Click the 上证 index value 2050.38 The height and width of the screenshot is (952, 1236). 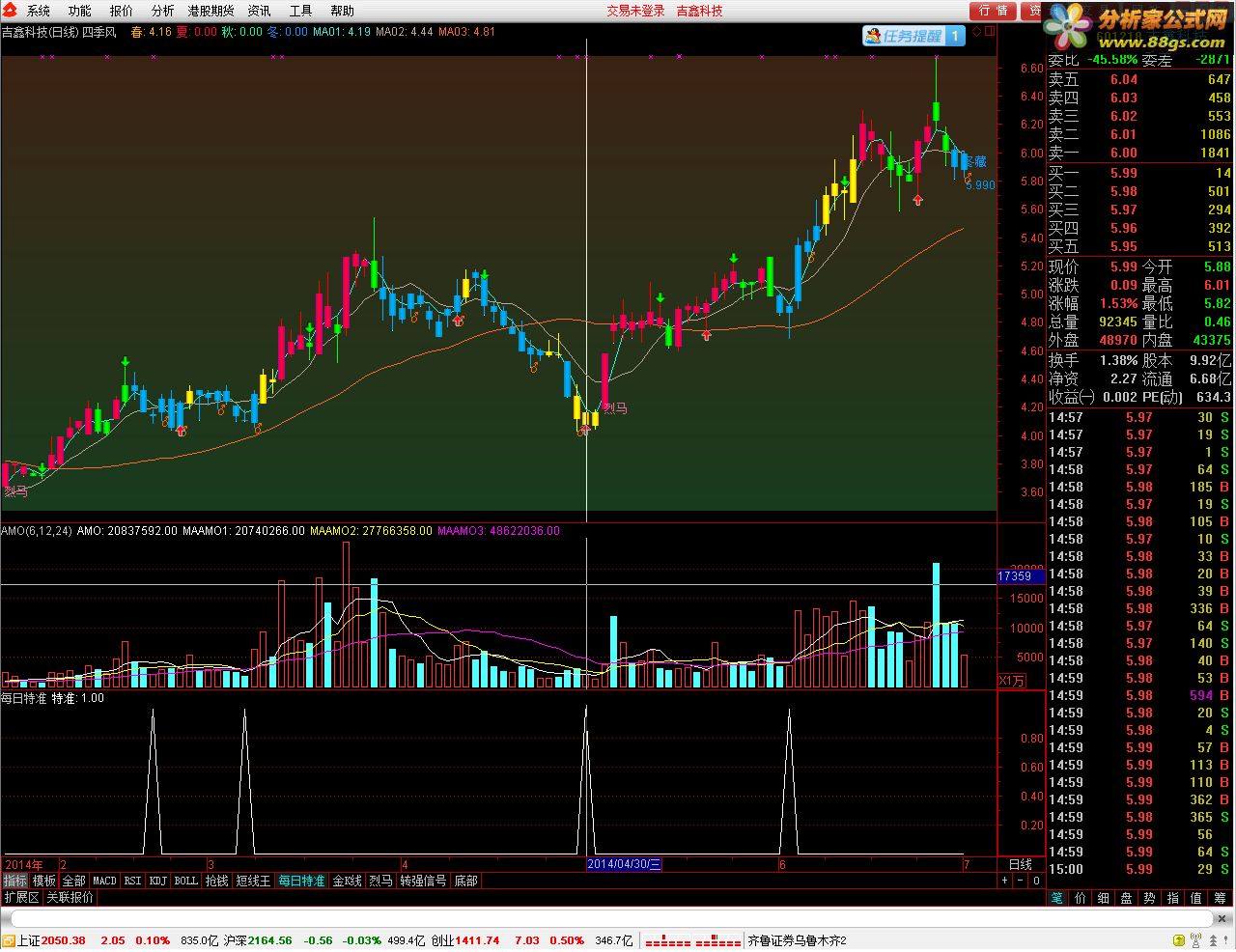(x=64, y=940)
